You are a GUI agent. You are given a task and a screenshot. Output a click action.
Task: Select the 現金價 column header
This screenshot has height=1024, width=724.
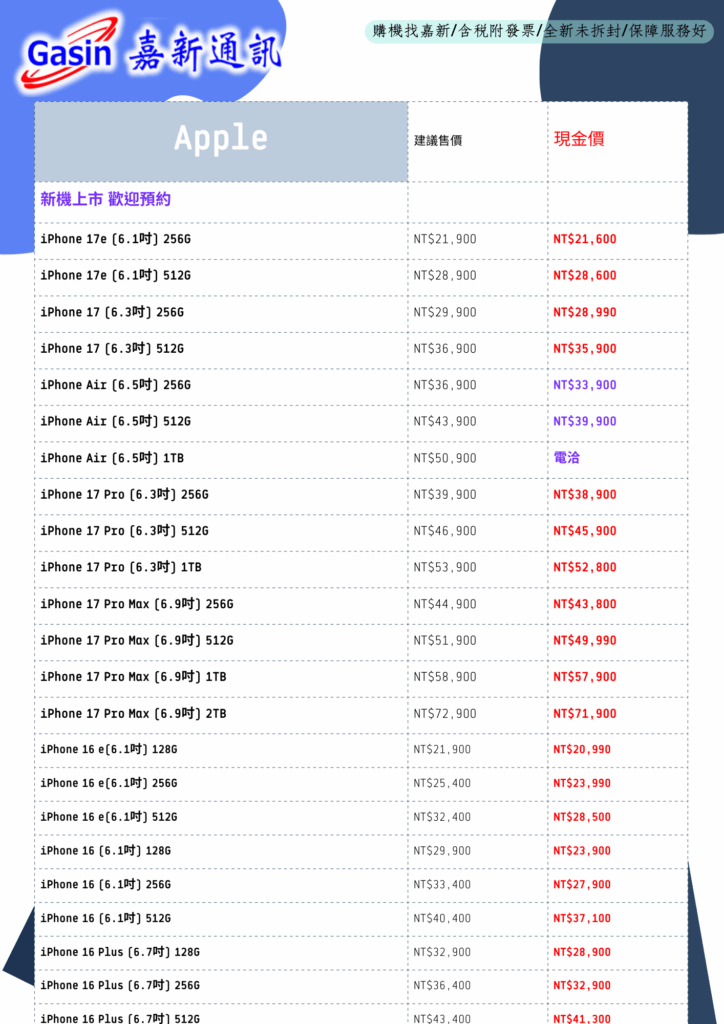[579, 139]
